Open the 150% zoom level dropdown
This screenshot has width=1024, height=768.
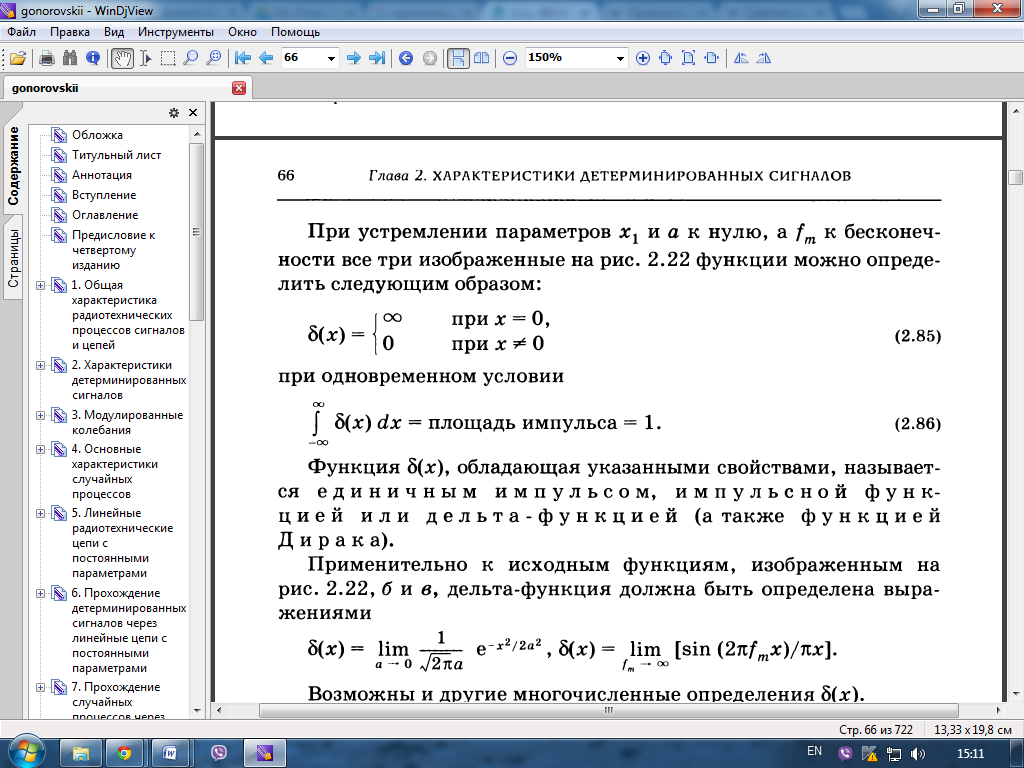click(x=620, y=58)
